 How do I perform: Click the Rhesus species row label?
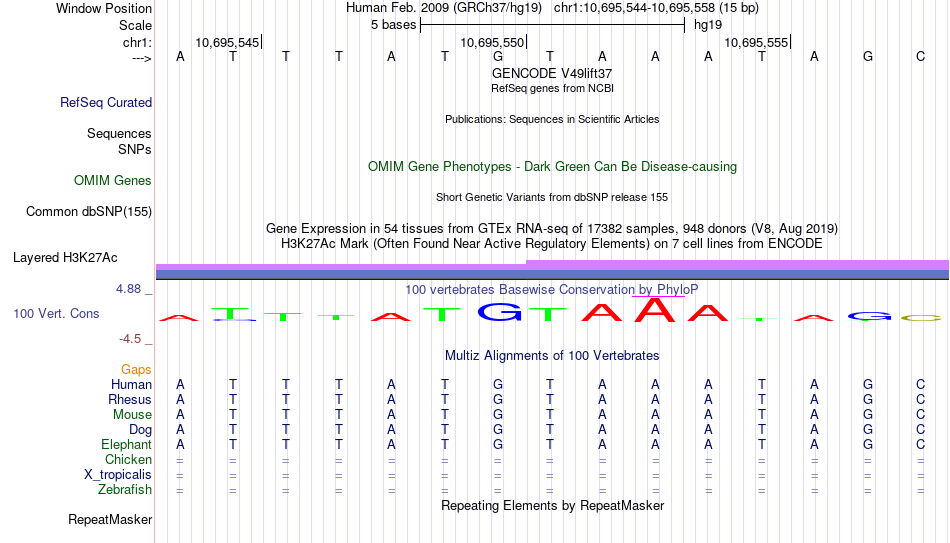click(130, 399)
